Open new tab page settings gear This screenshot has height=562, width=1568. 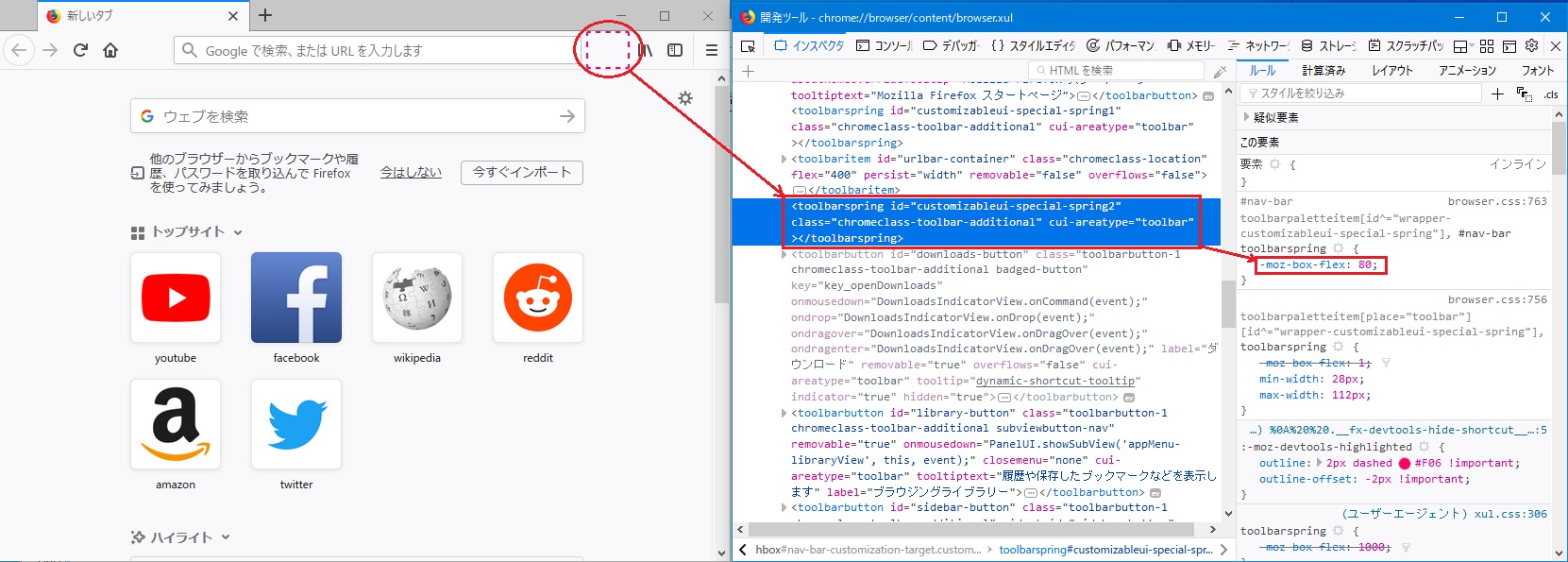[x=685, y=98]
